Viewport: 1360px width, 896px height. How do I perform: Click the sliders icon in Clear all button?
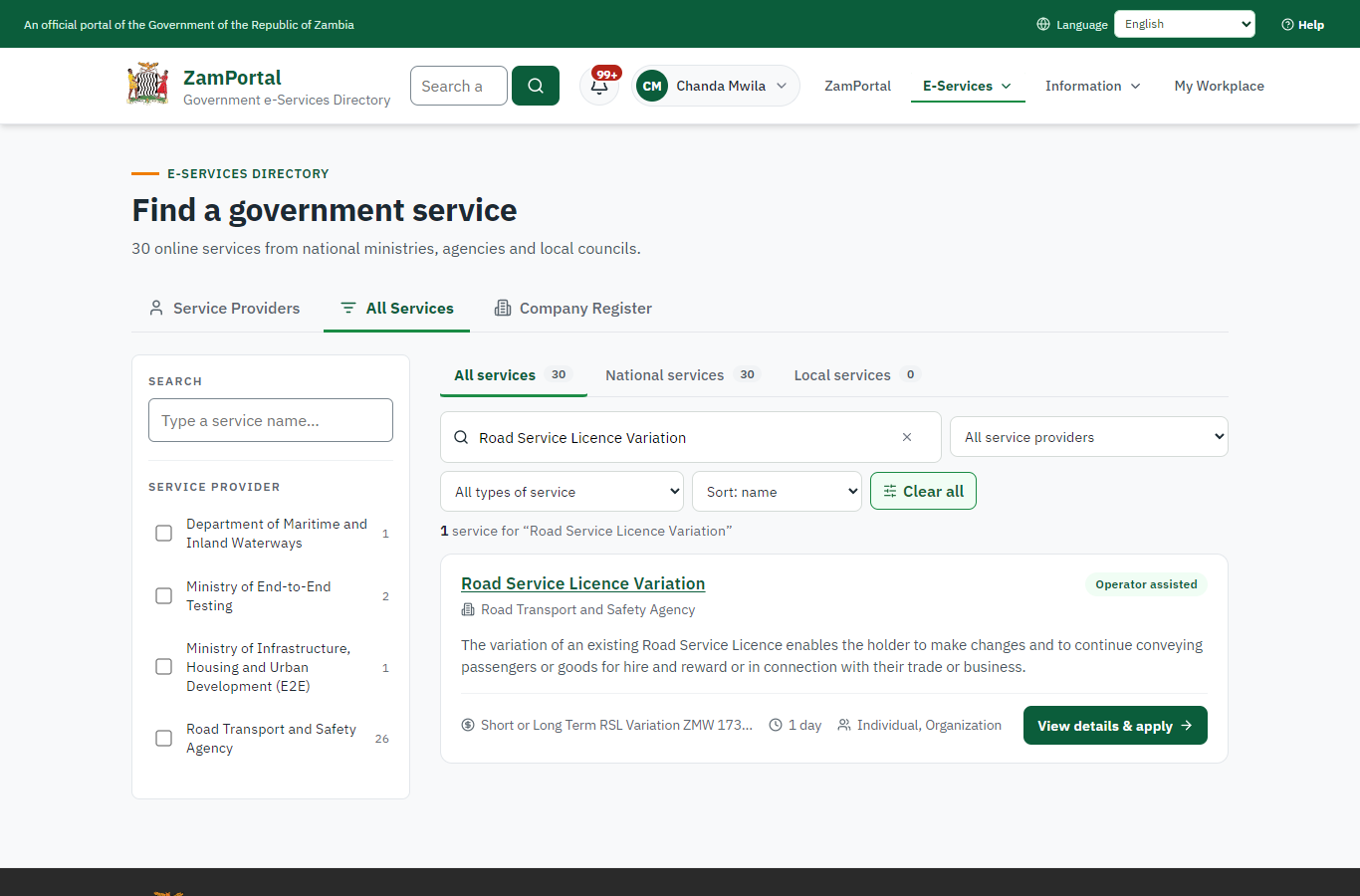(x=890, y=491)
